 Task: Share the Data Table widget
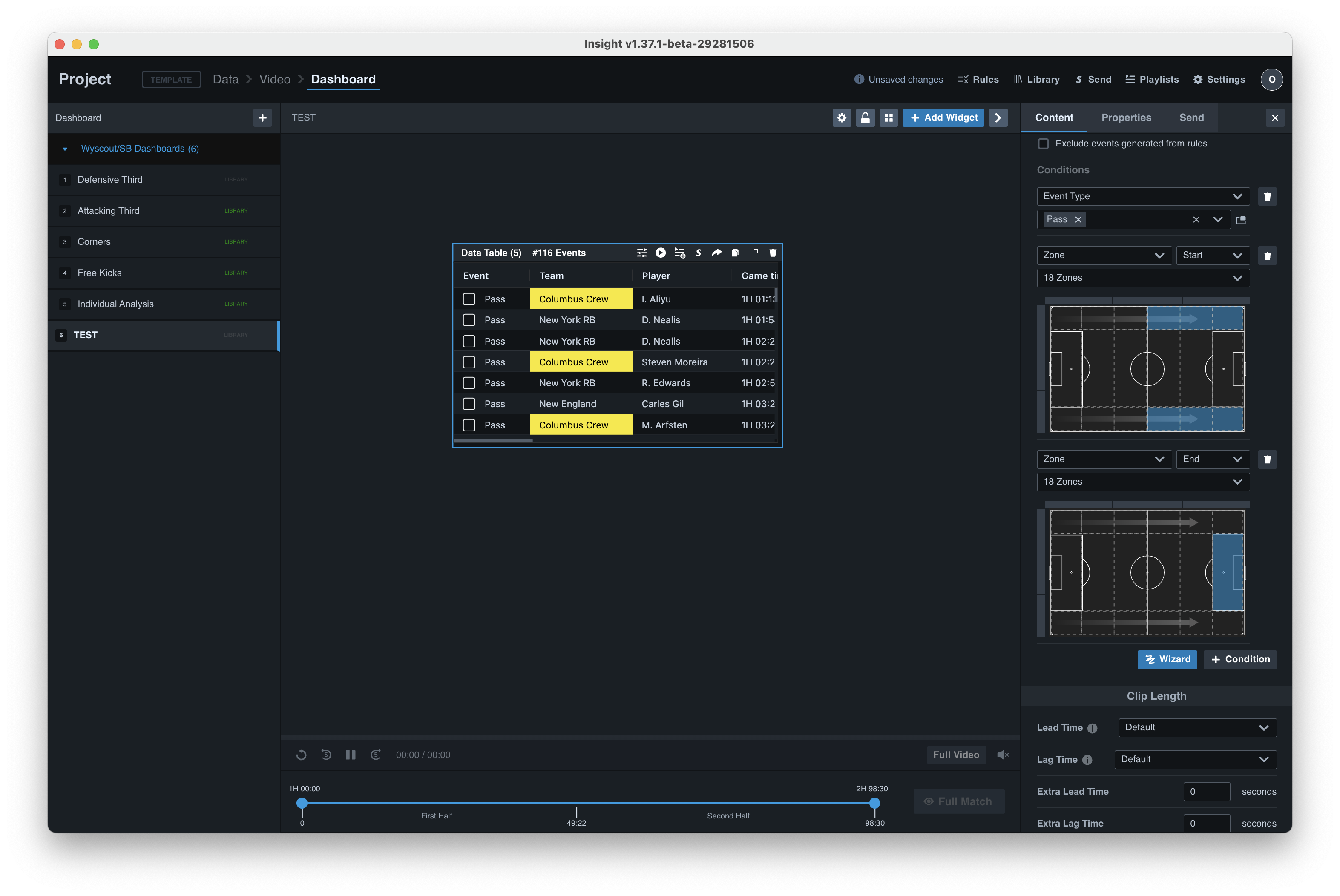coord(716,253)
